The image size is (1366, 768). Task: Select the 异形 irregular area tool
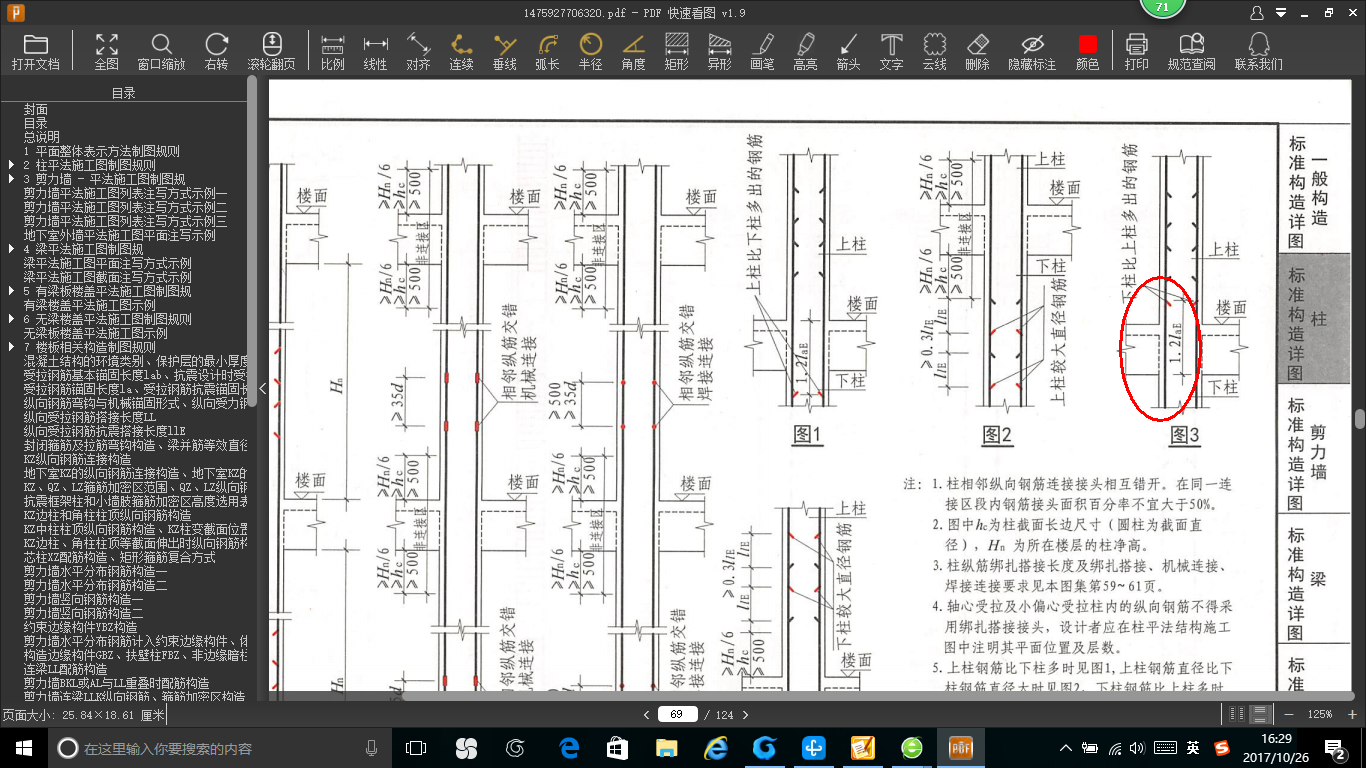click(719, 51)
